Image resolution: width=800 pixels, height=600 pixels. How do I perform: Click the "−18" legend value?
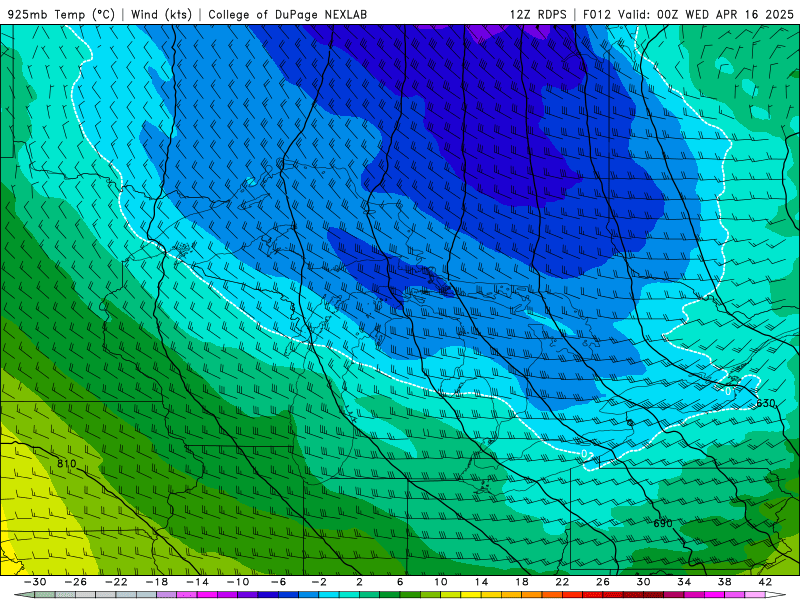click(x=157, y=582)
